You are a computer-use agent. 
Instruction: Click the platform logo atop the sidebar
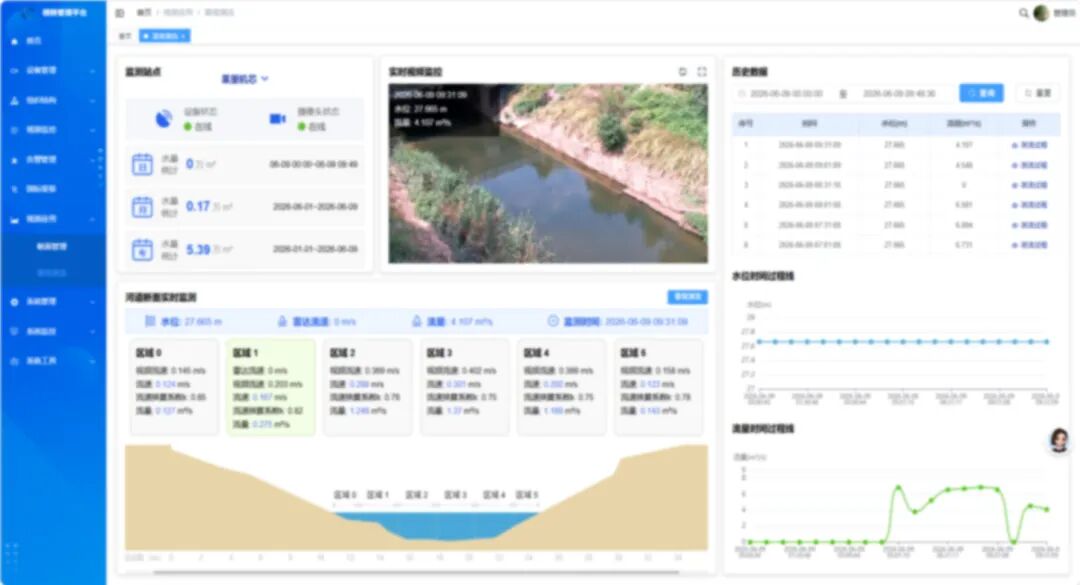coord(28,13)
